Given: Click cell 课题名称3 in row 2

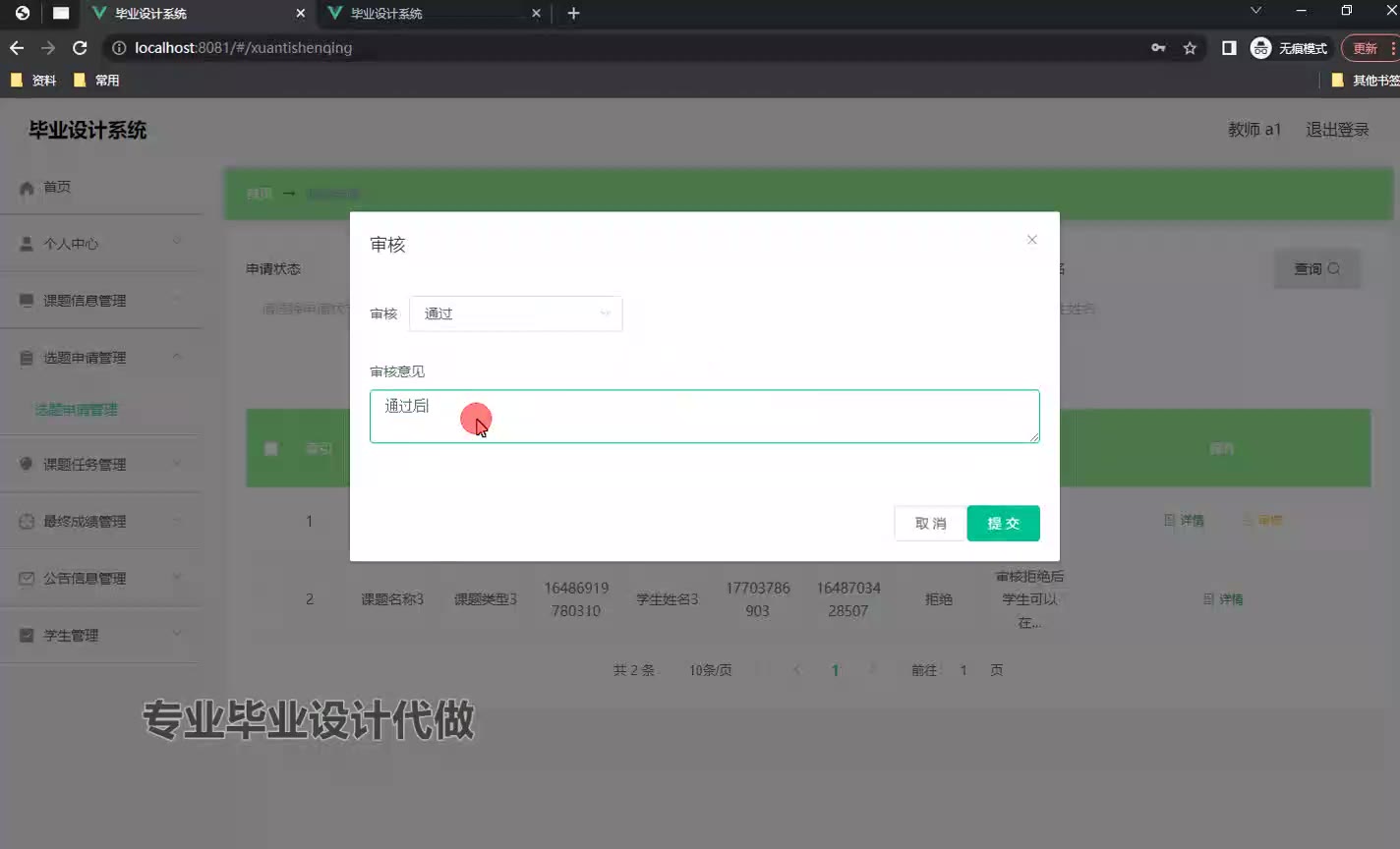Looking at the screenshot, I should point(392,598).
